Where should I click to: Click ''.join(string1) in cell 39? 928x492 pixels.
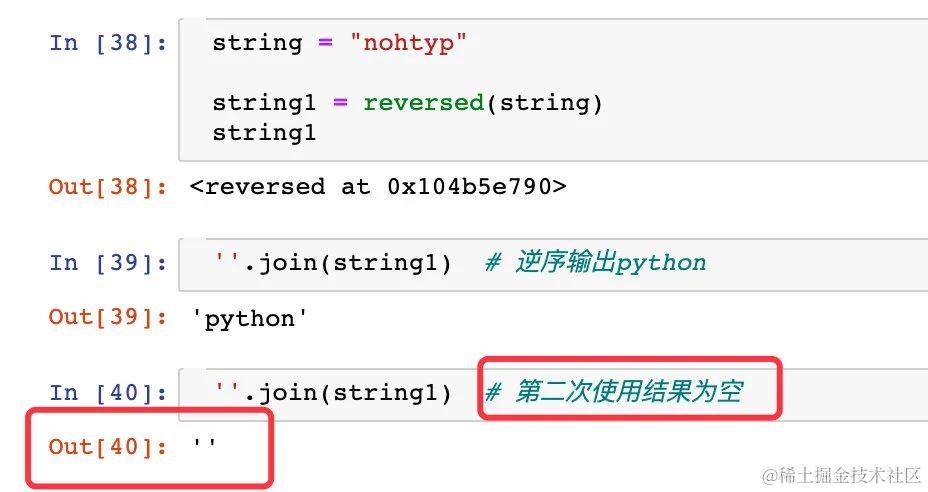333,263
